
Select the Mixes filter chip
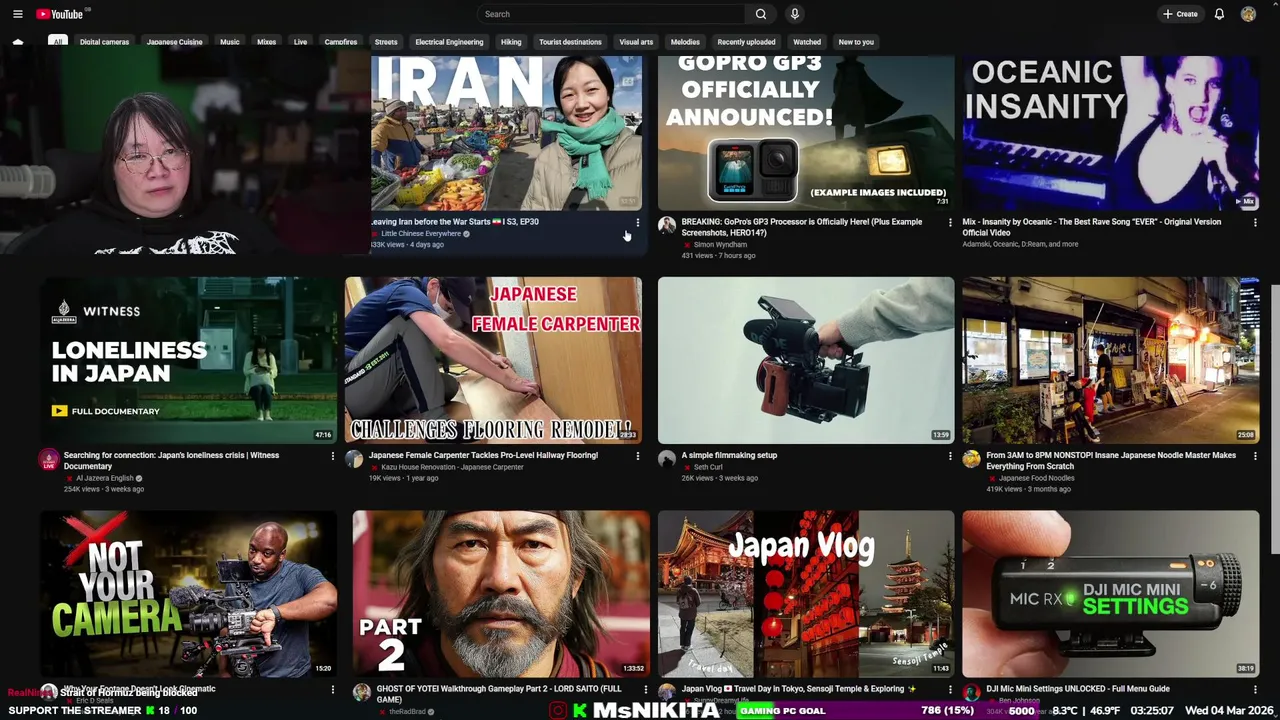(266, 42)
